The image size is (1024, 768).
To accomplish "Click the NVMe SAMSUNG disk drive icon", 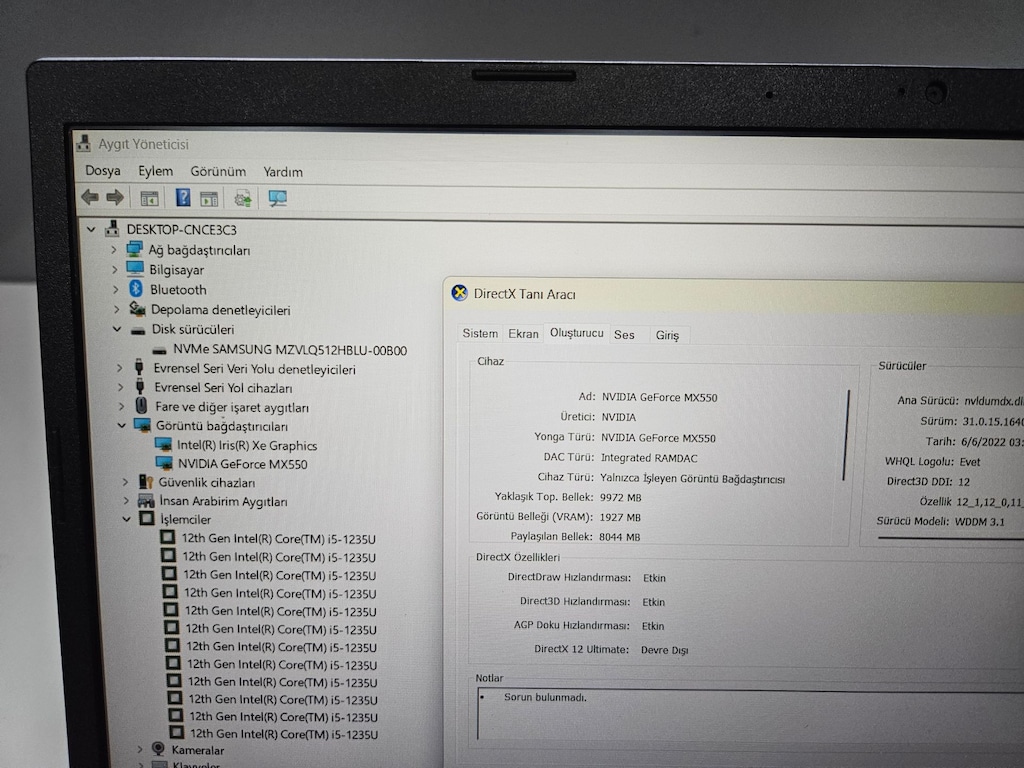I will click(x=159, y=351).
